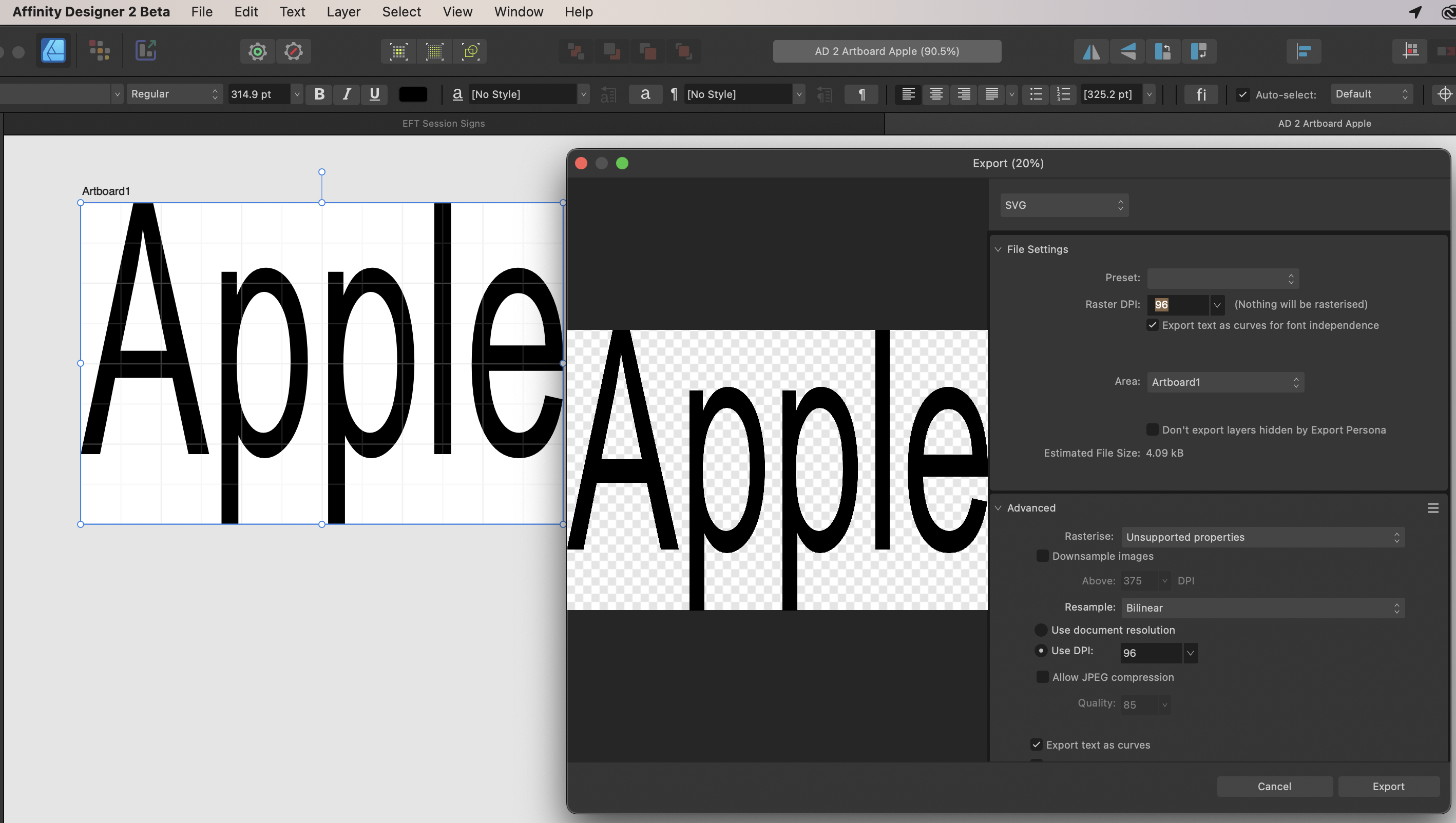1456x823 pixels.
Task: Rotate selection counterclockwise
Action: coord(1162,51)
